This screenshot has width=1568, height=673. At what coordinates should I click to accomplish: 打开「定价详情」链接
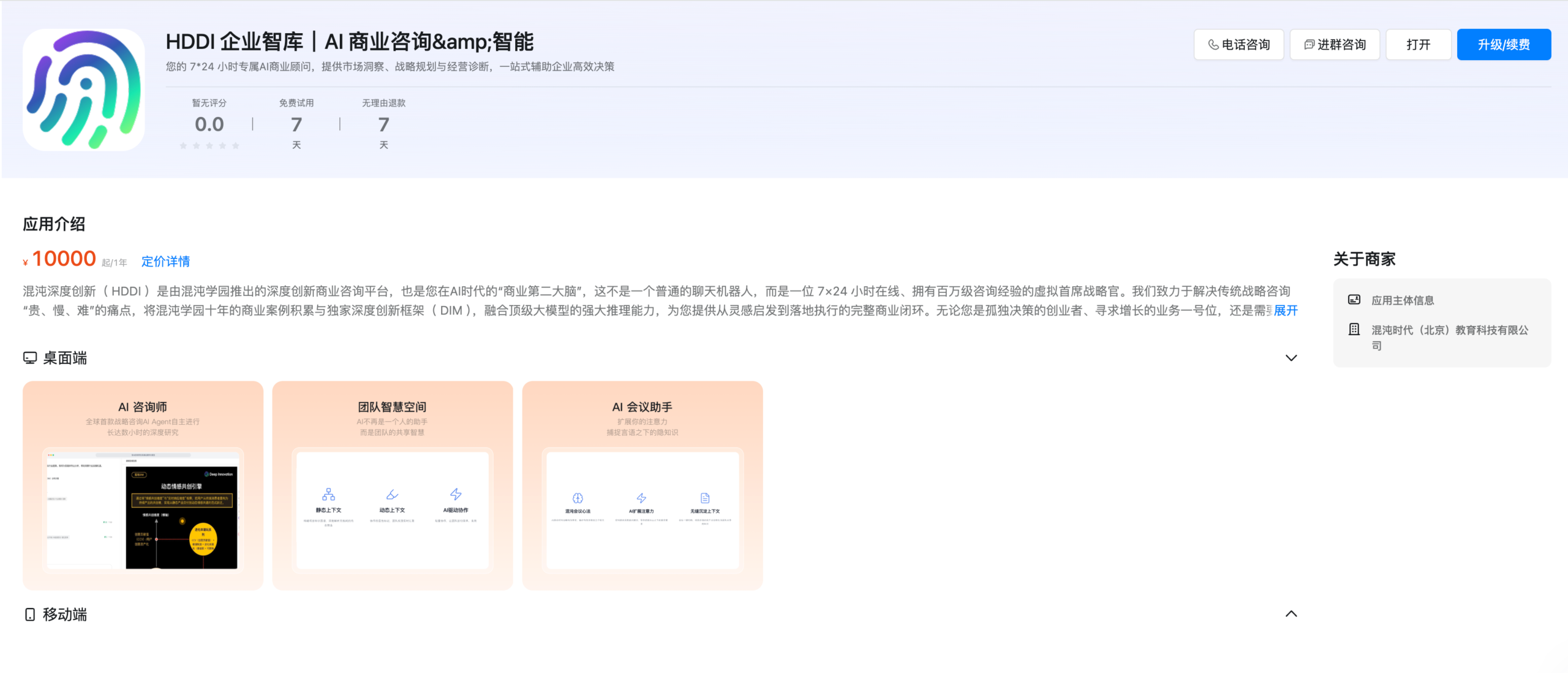pos(165,261)
